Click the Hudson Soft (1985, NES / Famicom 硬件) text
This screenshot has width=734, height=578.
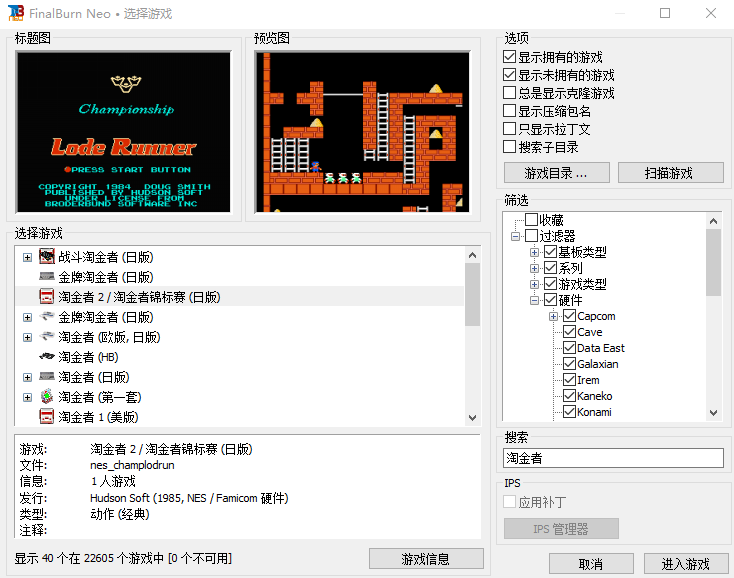point(189,498)
